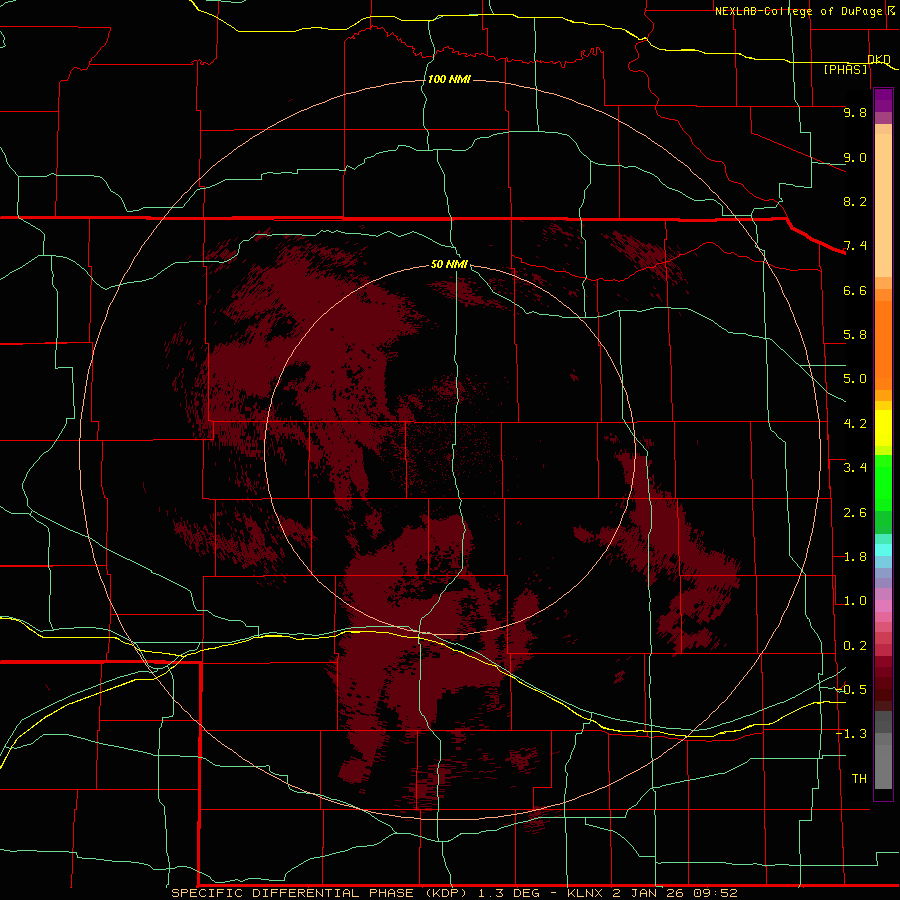Click the 8.2 value on color scale
The height and width of the screenshot is (900, 900).
point(855,201)
